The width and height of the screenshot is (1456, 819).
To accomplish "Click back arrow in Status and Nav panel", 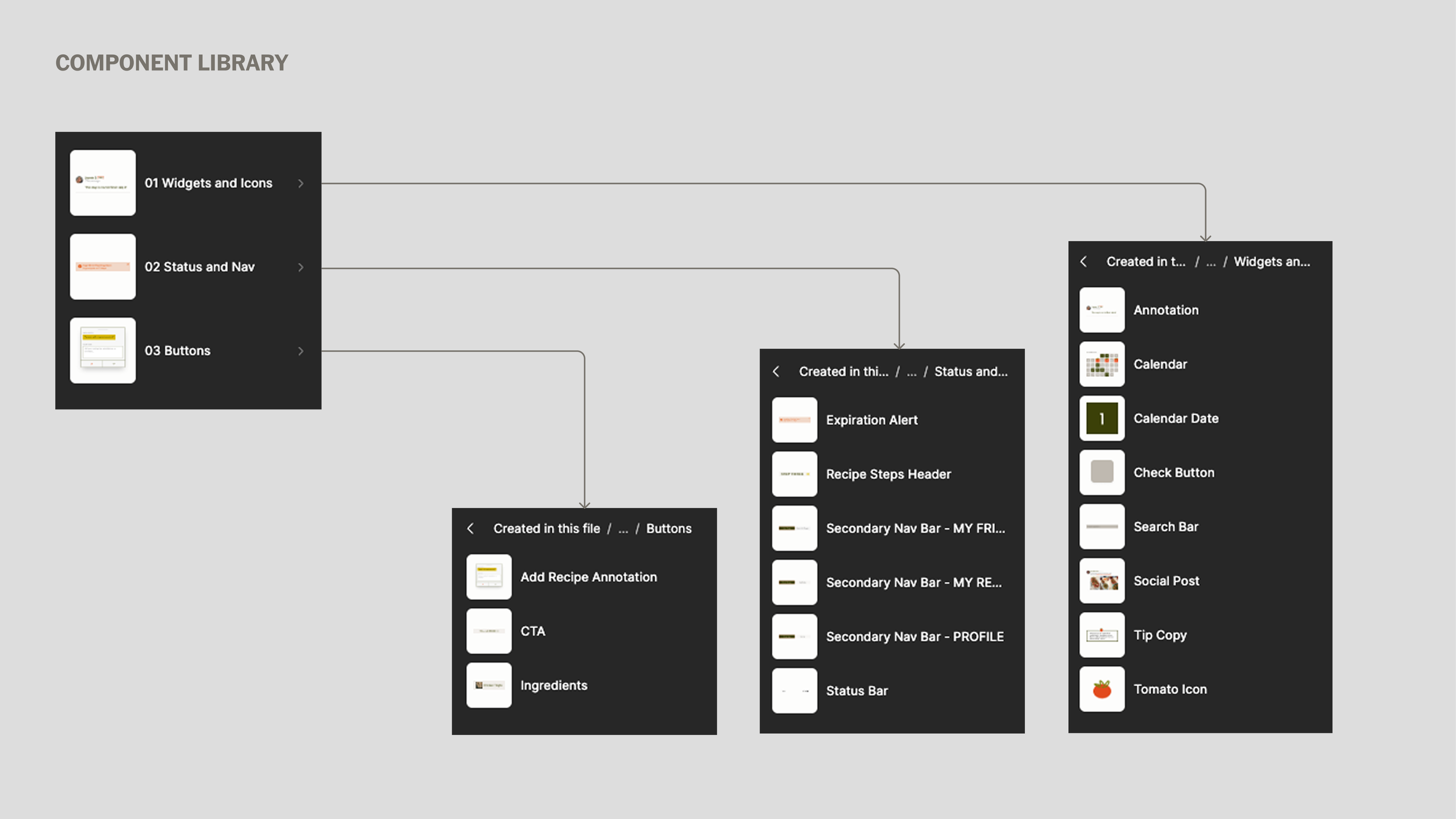I will coord(776,372).
